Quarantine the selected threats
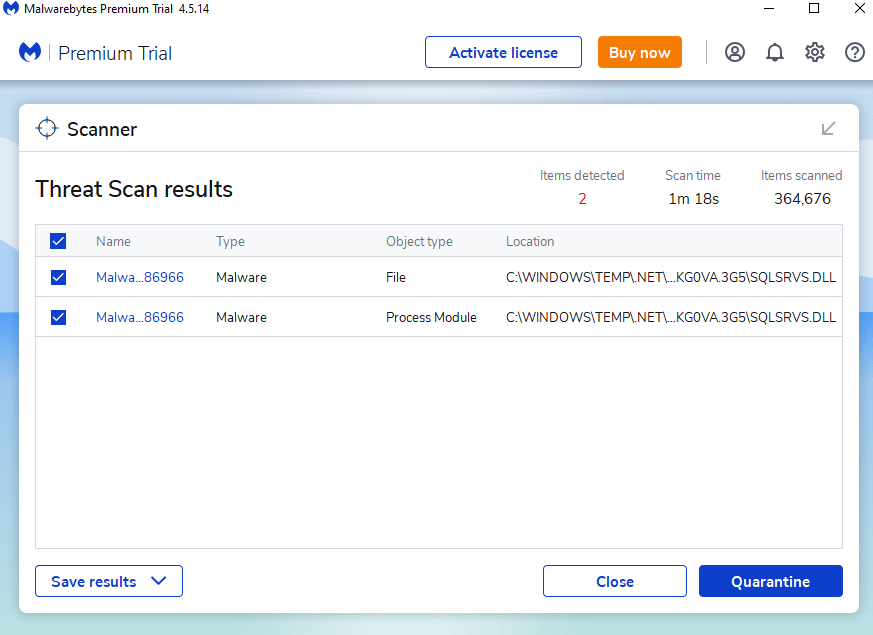The image size is (873, 635). click(771, 581)
